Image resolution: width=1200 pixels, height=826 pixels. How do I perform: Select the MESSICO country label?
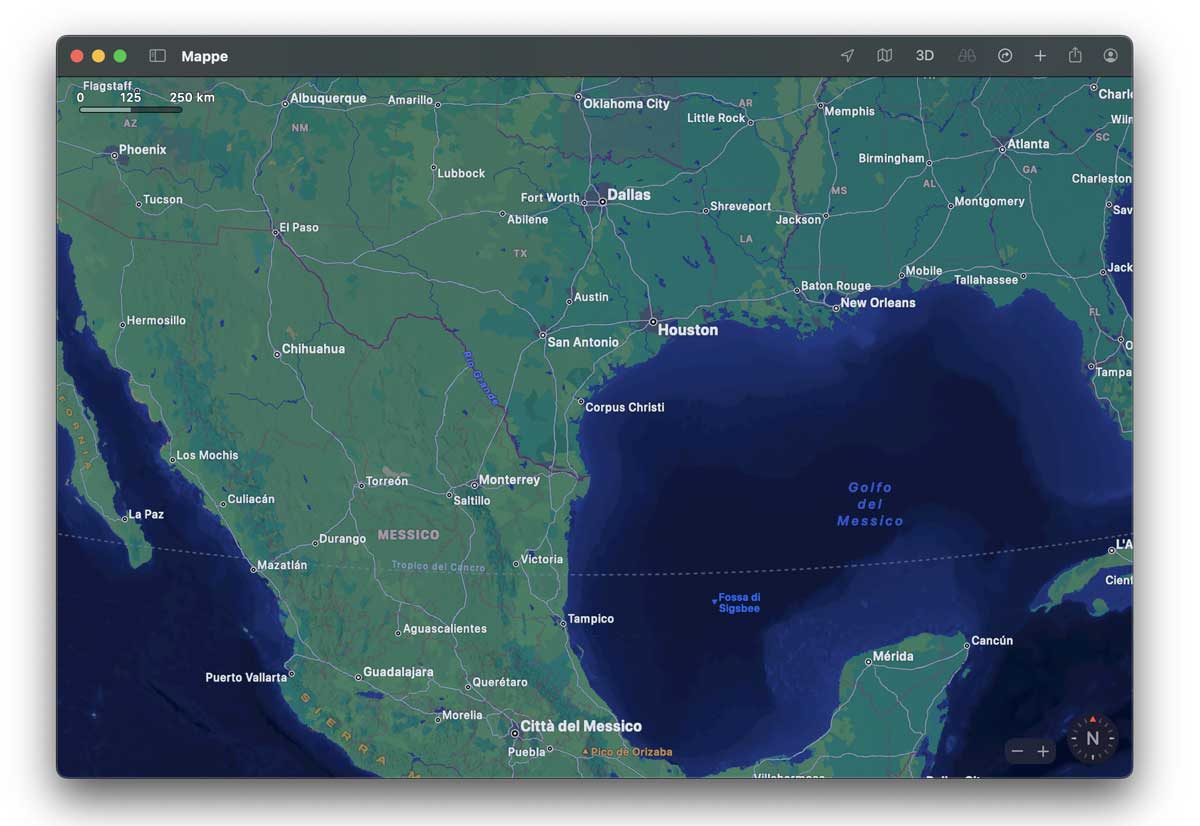(408, 535)
